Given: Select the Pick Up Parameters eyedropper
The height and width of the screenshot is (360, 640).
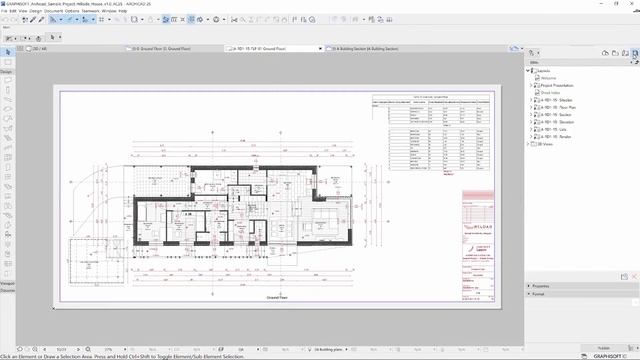Looking at the screenshot, I should pyautogui.click(x=33, y=20).
